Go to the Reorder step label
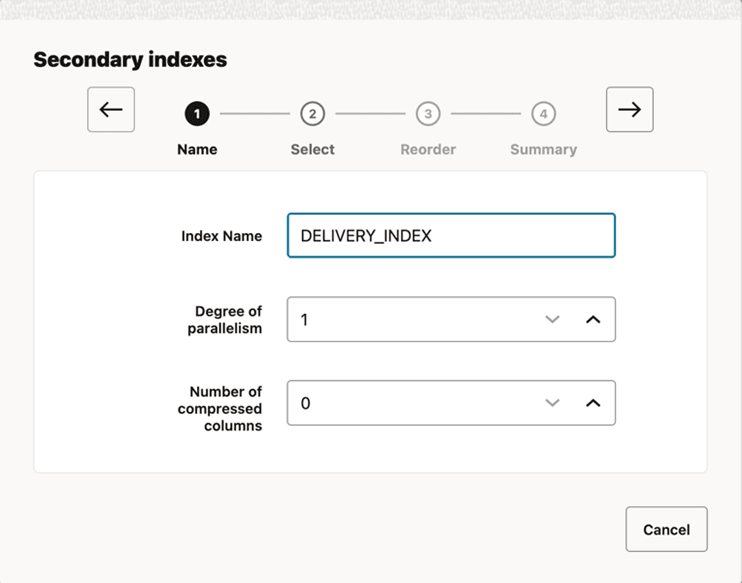The image size is (742, 583). [428, 149]
